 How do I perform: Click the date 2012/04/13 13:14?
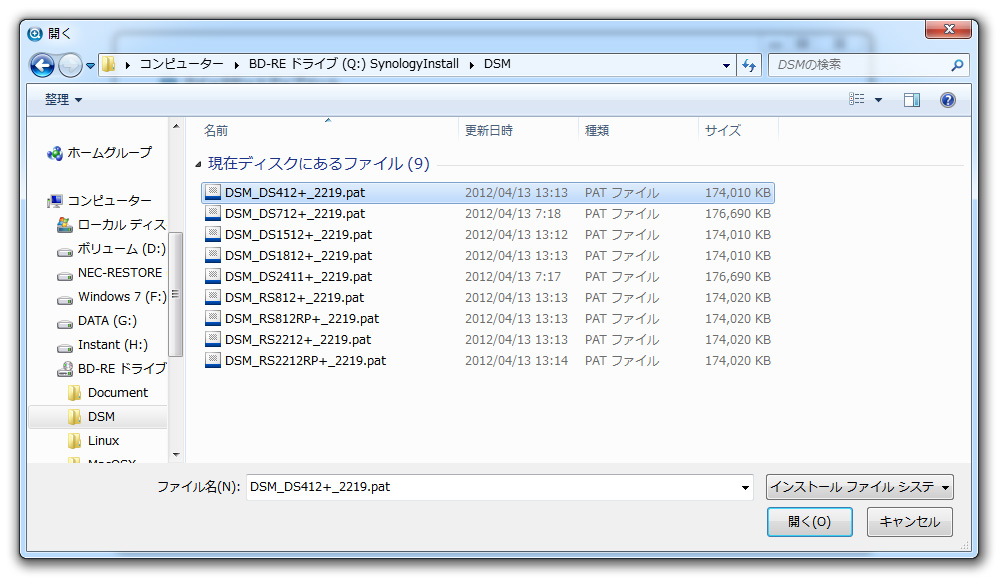516,361
